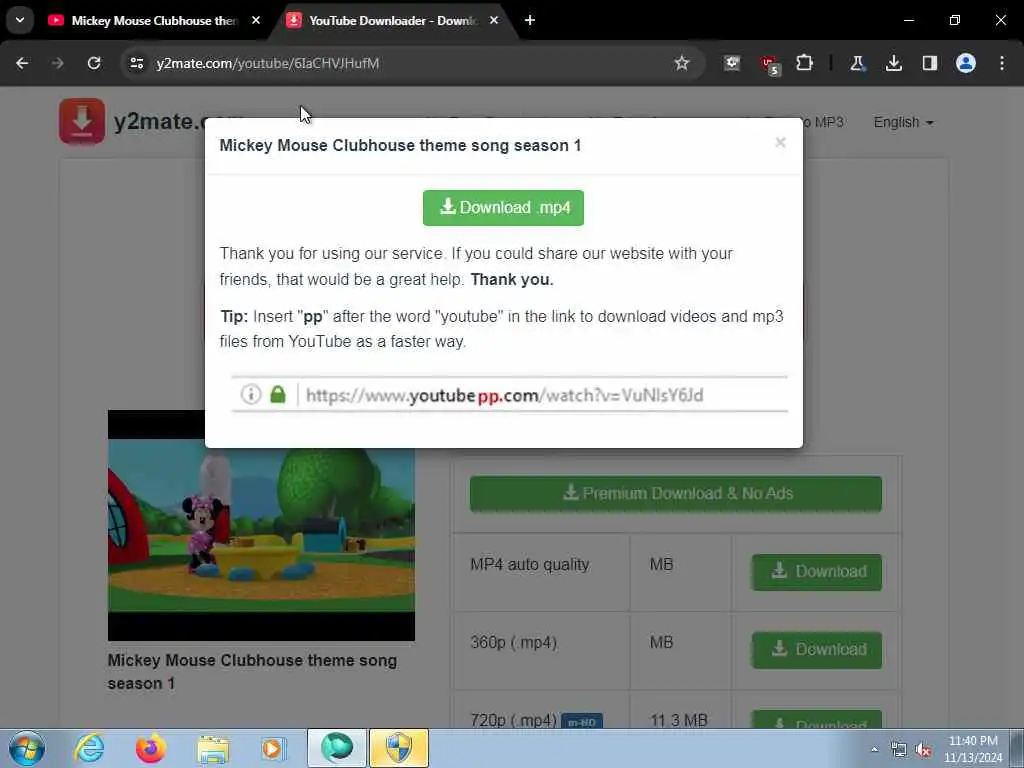This screenshot has width=1024, height=768.
Task: Click the muted volume tray icon
Action: pyautogui.click(x=923, y=750)
